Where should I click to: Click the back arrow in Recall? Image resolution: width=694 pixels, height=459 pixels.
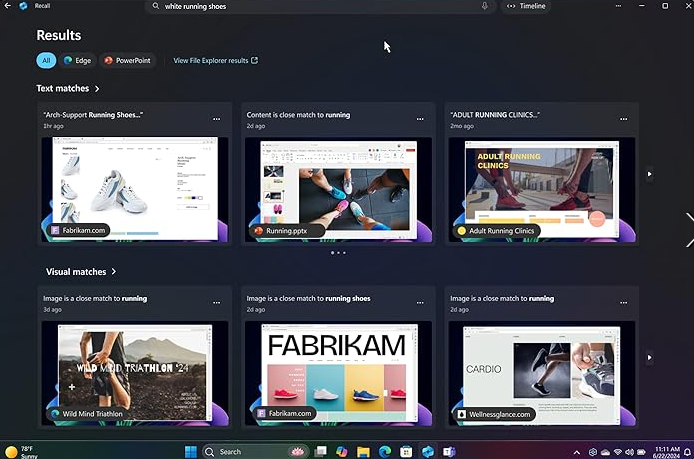coord(6,6)
